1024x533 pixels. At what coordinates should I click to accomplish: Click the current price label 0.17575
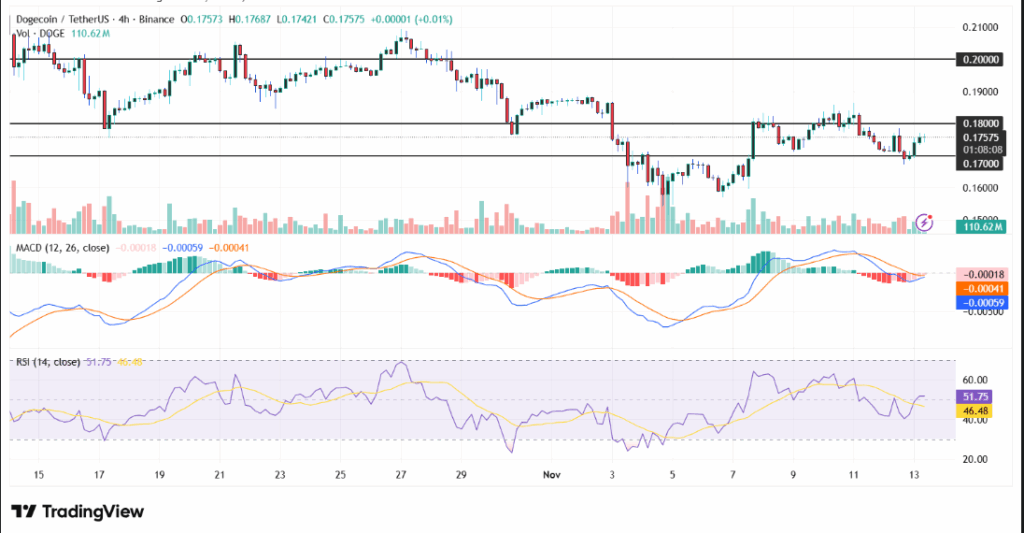pos(980,137)
